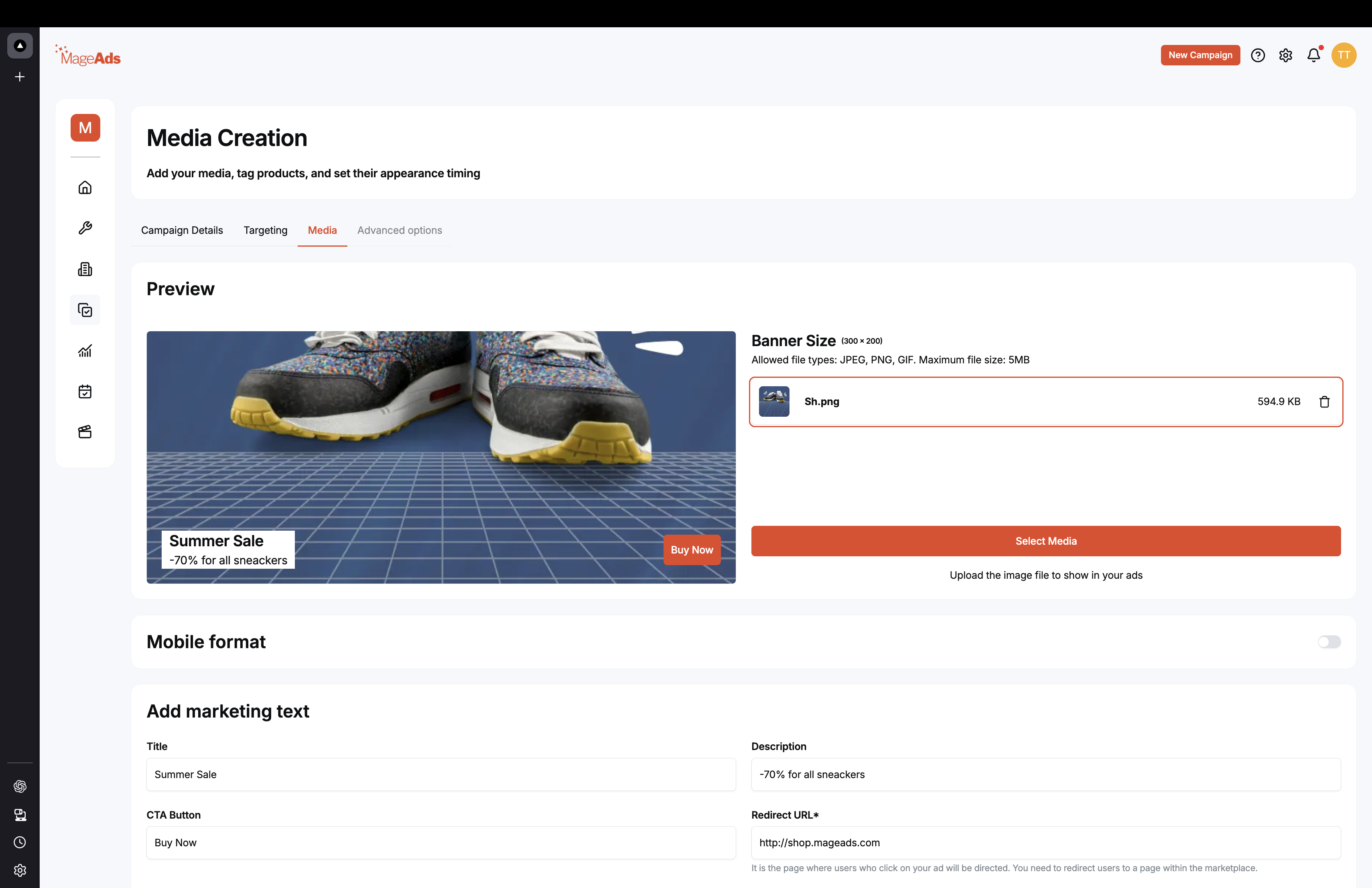
Task: Select the analytics chart sidebar icon
Action: [x=85, y=351]
